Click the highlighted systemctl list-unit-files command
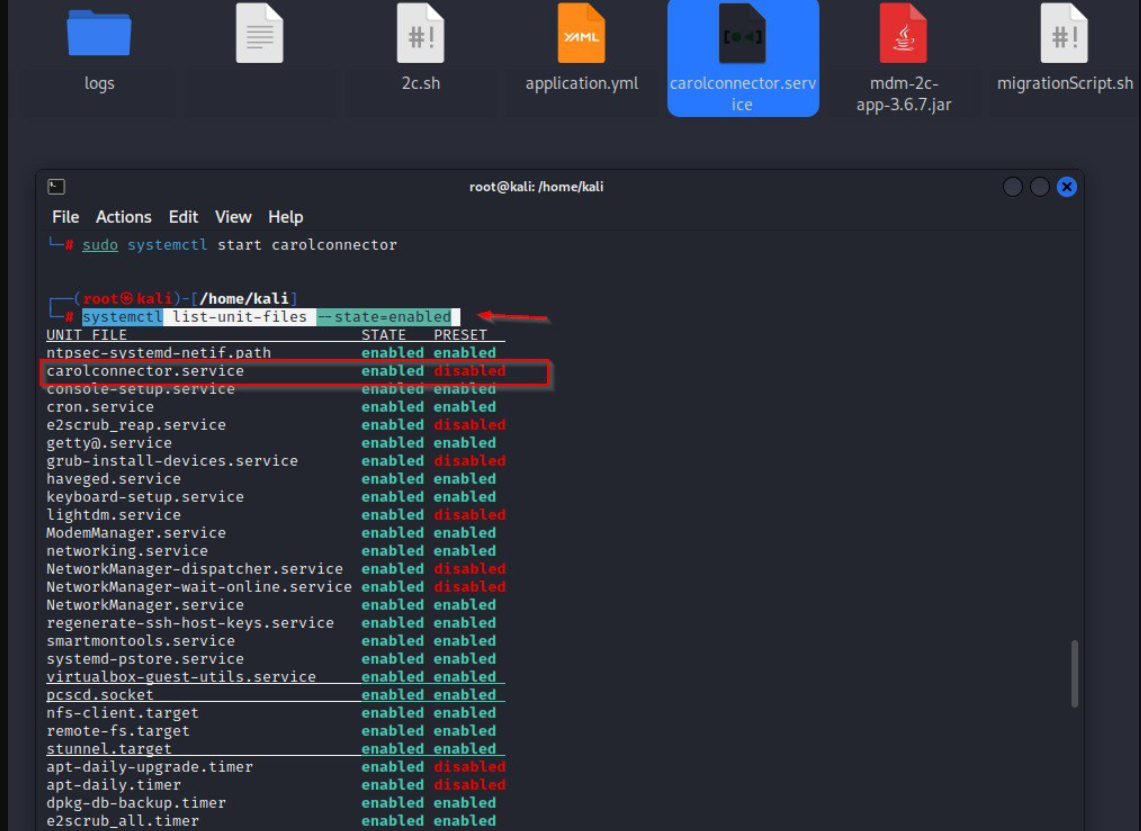Screen dimensions: 1141x831 [266, 317]
